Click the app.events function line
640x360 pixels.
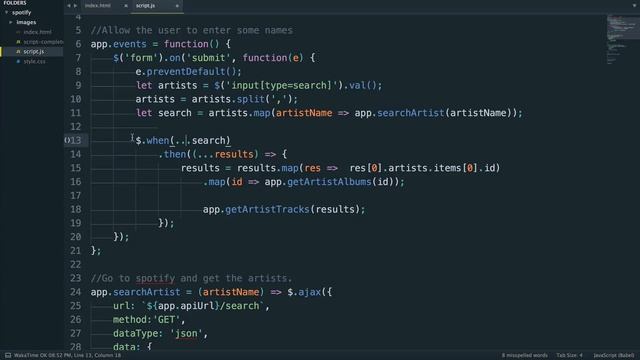(161, 44)
